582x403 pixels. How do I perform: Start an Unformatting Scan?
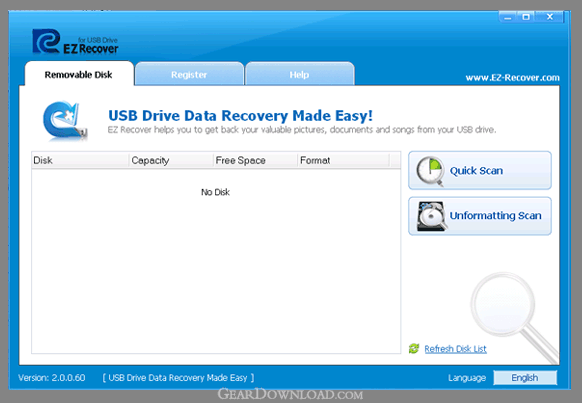point(480,216)
